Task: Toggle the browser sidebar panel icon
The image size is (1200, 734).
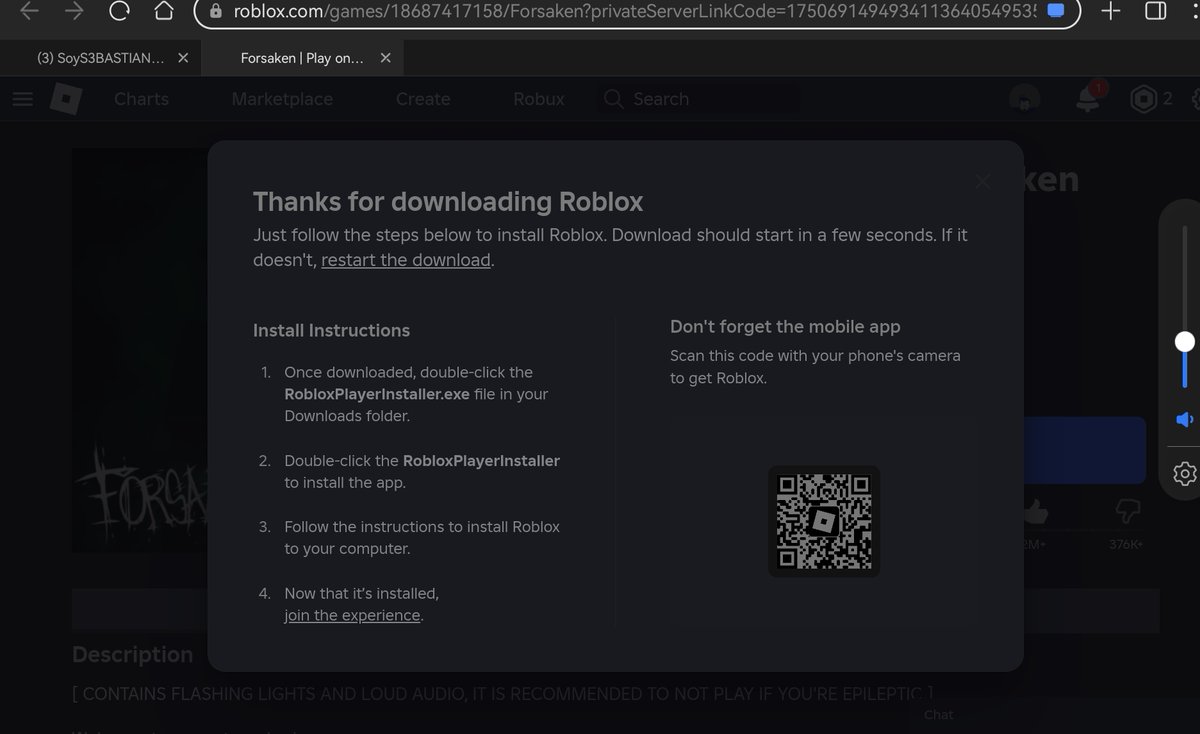Action: [1155, 12]
